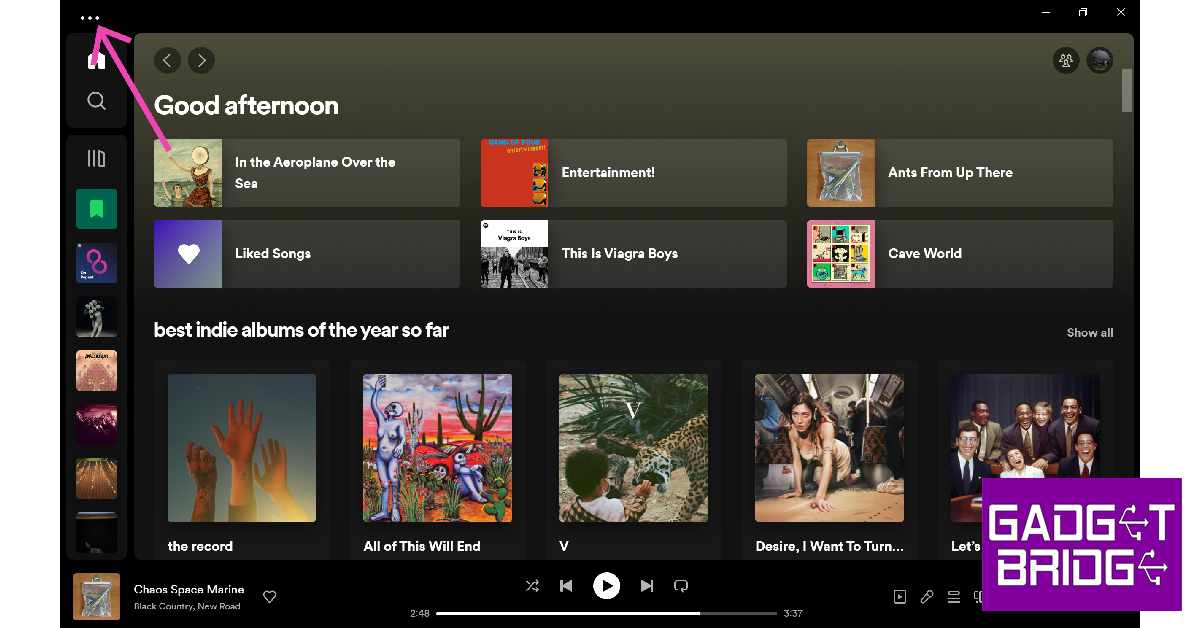Image resolution: width=1200 pixels, height=628 pixels.
Task: Skip to the next track
Action: click(646, 586)
